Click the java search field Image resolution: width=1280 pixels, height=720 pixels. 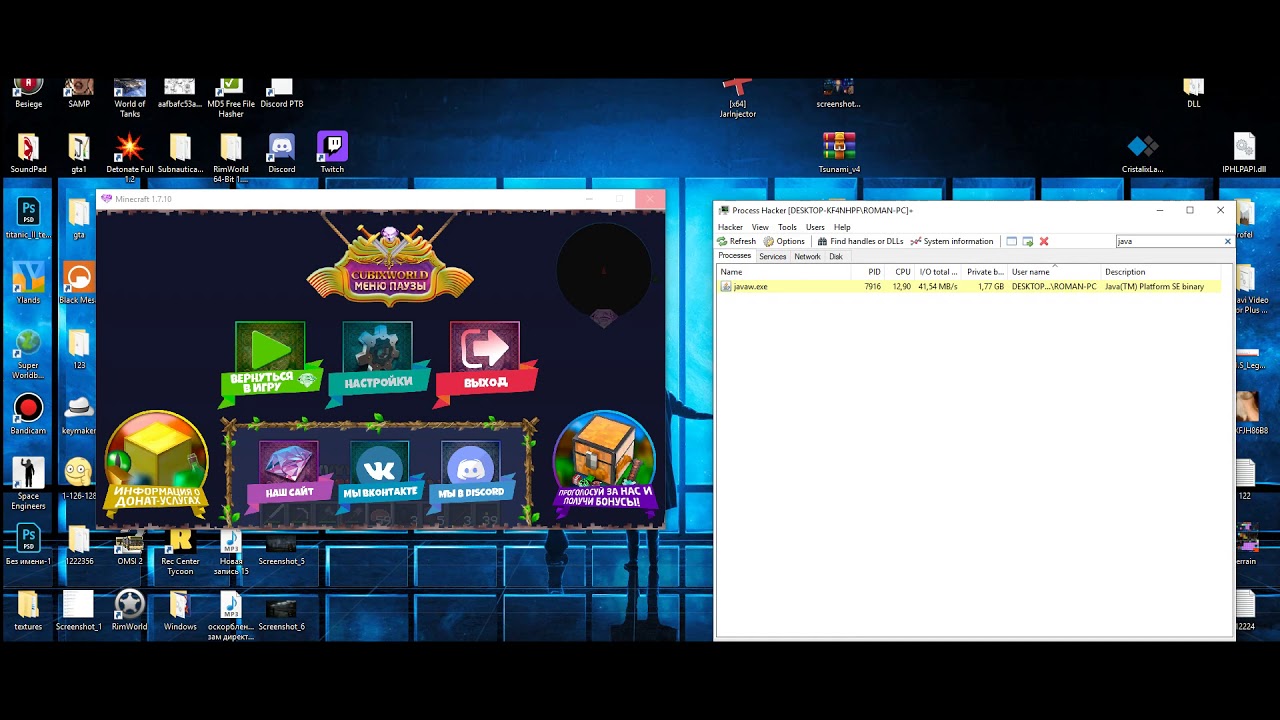click(x=1168, y=241)
